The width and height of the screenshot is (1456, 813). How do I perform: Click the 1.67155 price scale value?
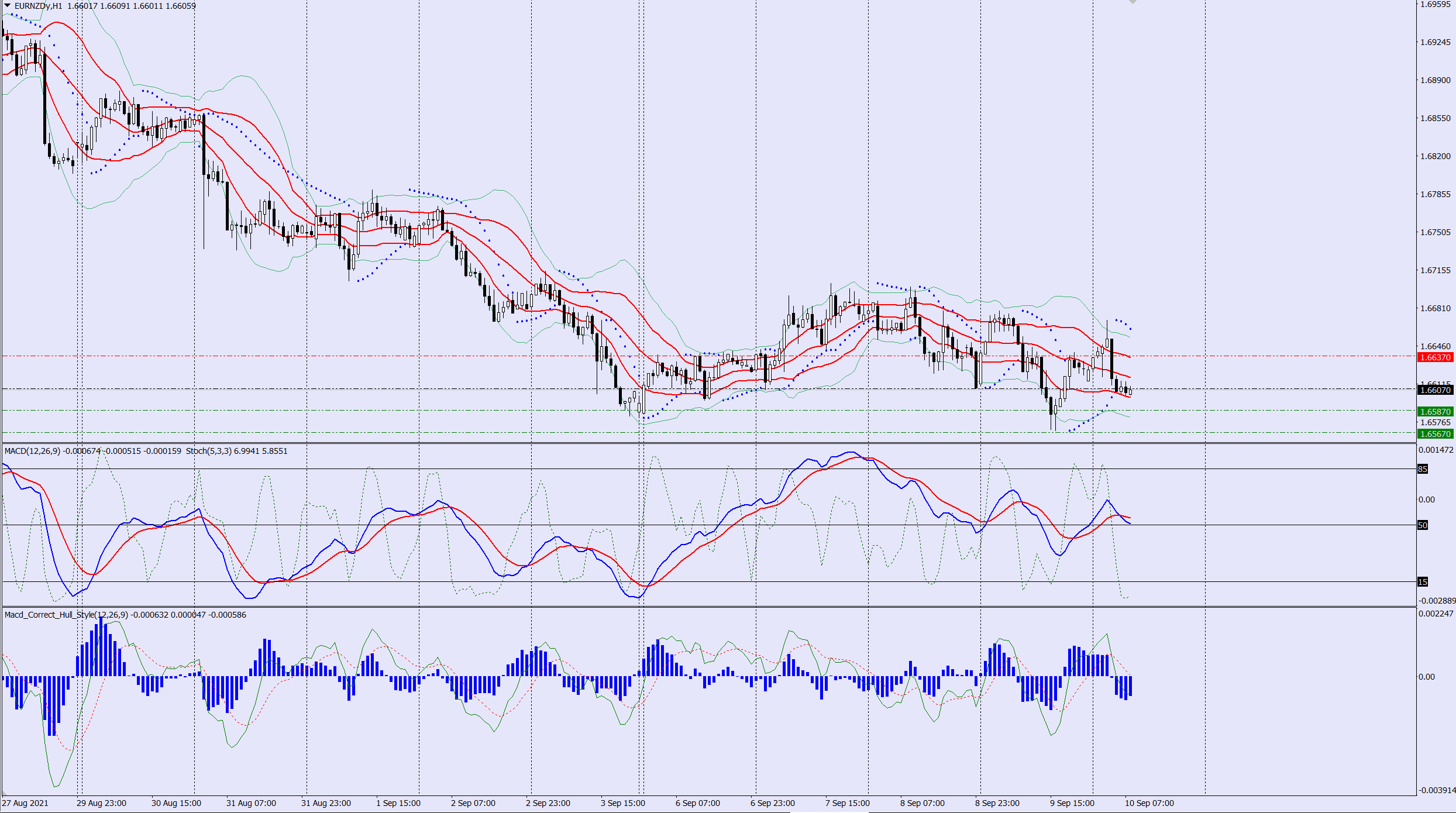pyautogui.click(x=1436, y=270)
